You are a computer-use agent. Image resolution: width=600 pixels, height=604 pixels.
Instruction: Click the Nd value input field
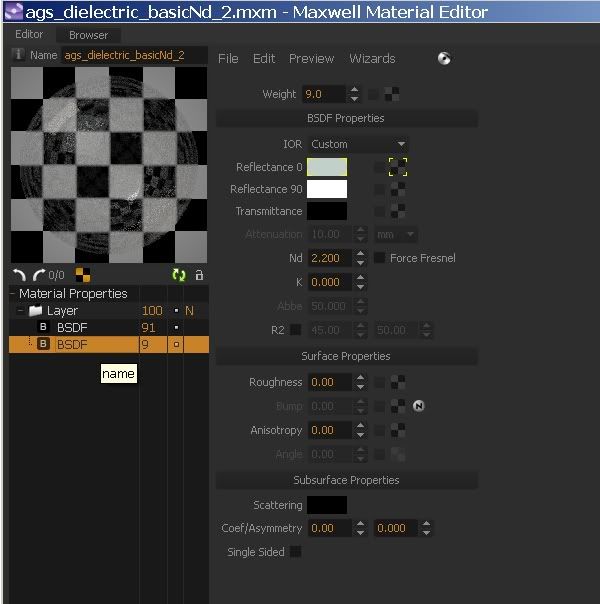pos(328,258)
